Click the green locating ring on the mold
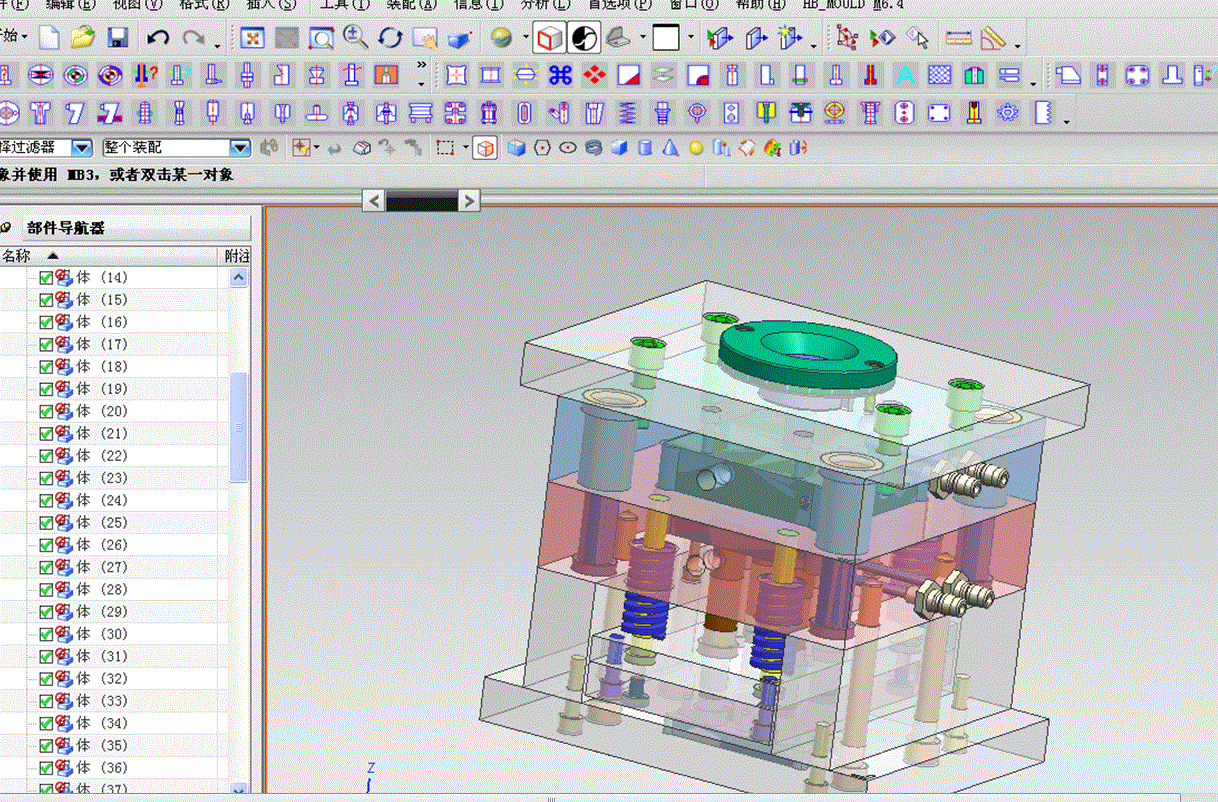 [807, 354]
